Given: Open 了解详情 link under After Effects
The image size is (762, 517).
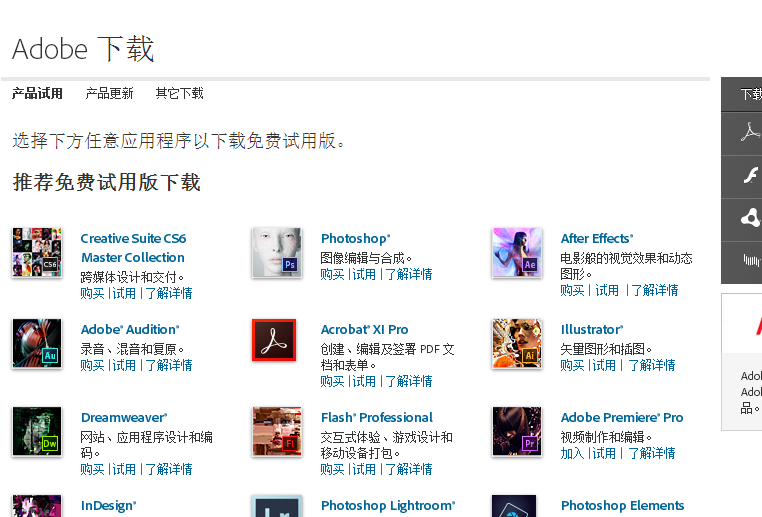Looking at the screenshot, I should pyautogui.click(x=655, y=291).
